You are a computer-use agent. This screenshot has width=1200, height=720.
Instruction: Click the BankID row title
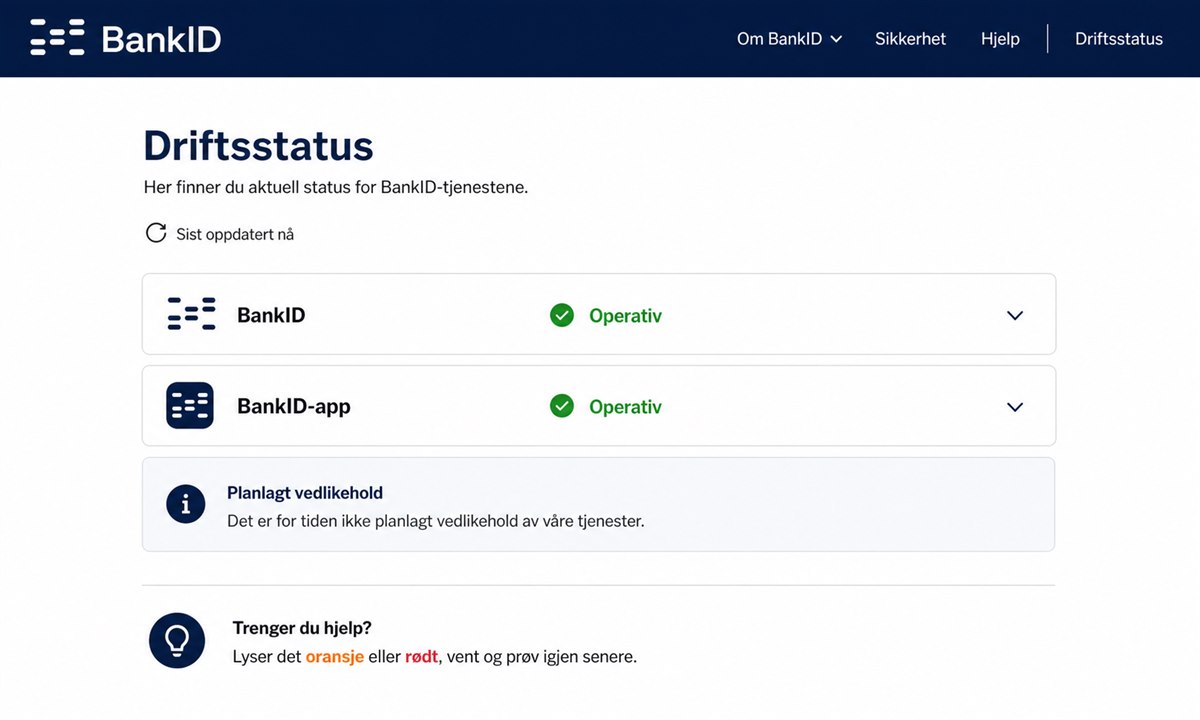point(271,315)
